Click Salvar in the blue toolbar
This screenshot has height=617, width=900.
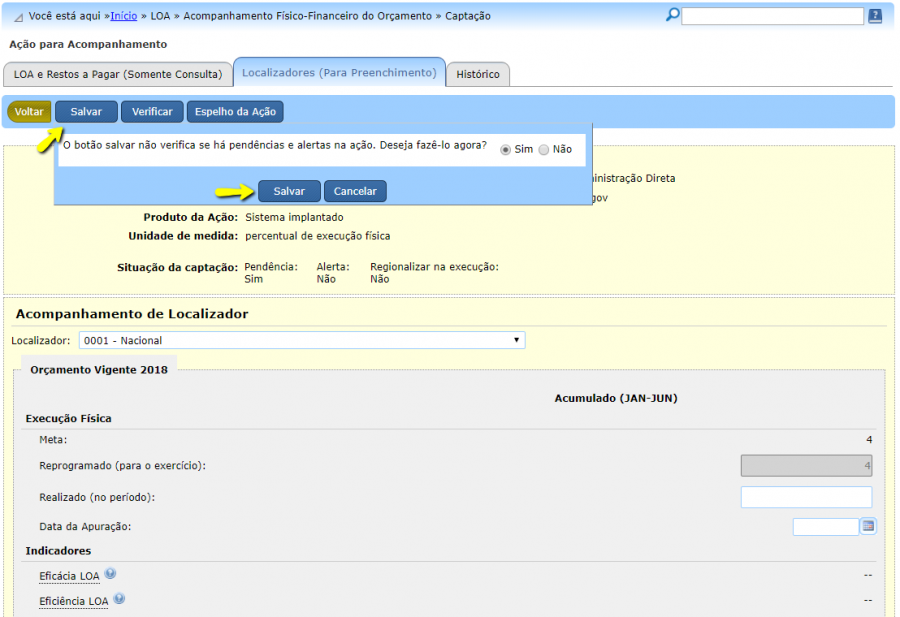tap(86, 112)
